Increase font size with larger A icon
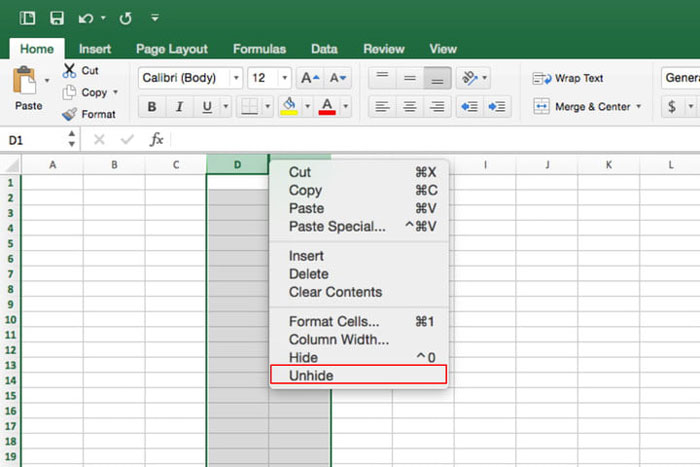This screenshot has height=467, width=700. pyautogui.click(x=310, y=78)
